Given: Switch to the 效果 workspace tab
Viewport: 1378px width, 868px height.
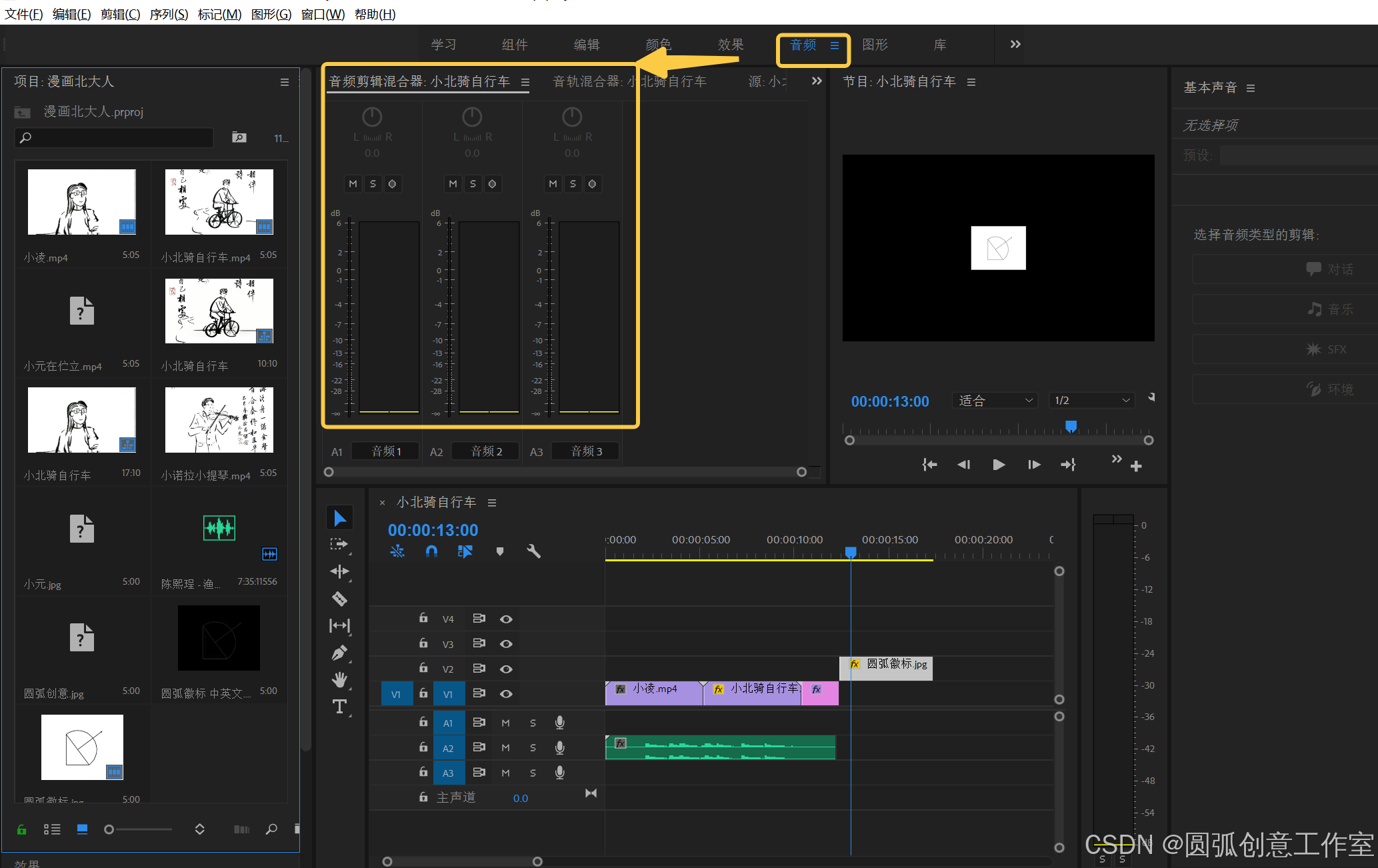Looking at the screenshot, I should (730, 45).
